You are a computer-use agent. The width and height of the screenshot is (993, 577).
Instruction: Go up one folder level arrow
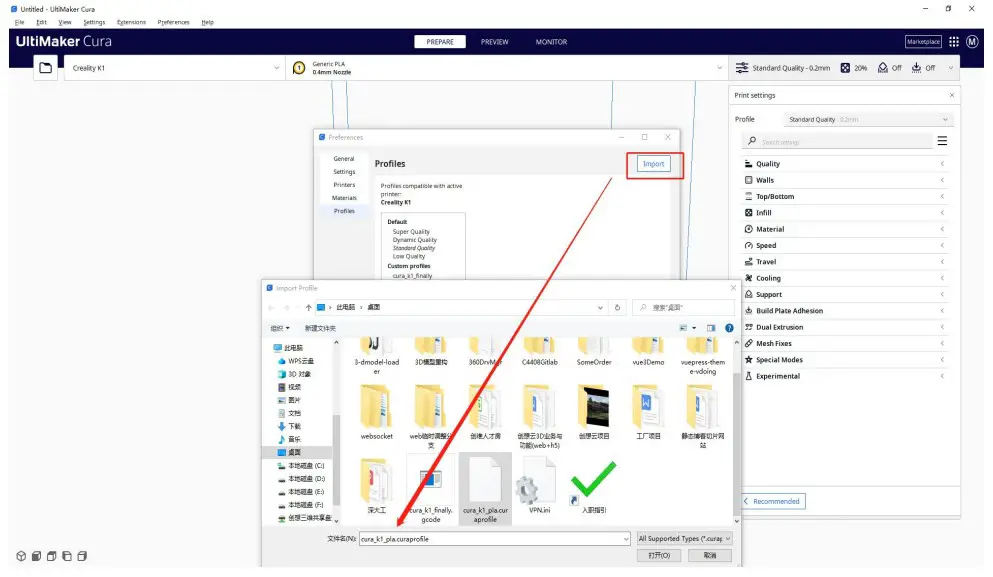click(309, 308)
